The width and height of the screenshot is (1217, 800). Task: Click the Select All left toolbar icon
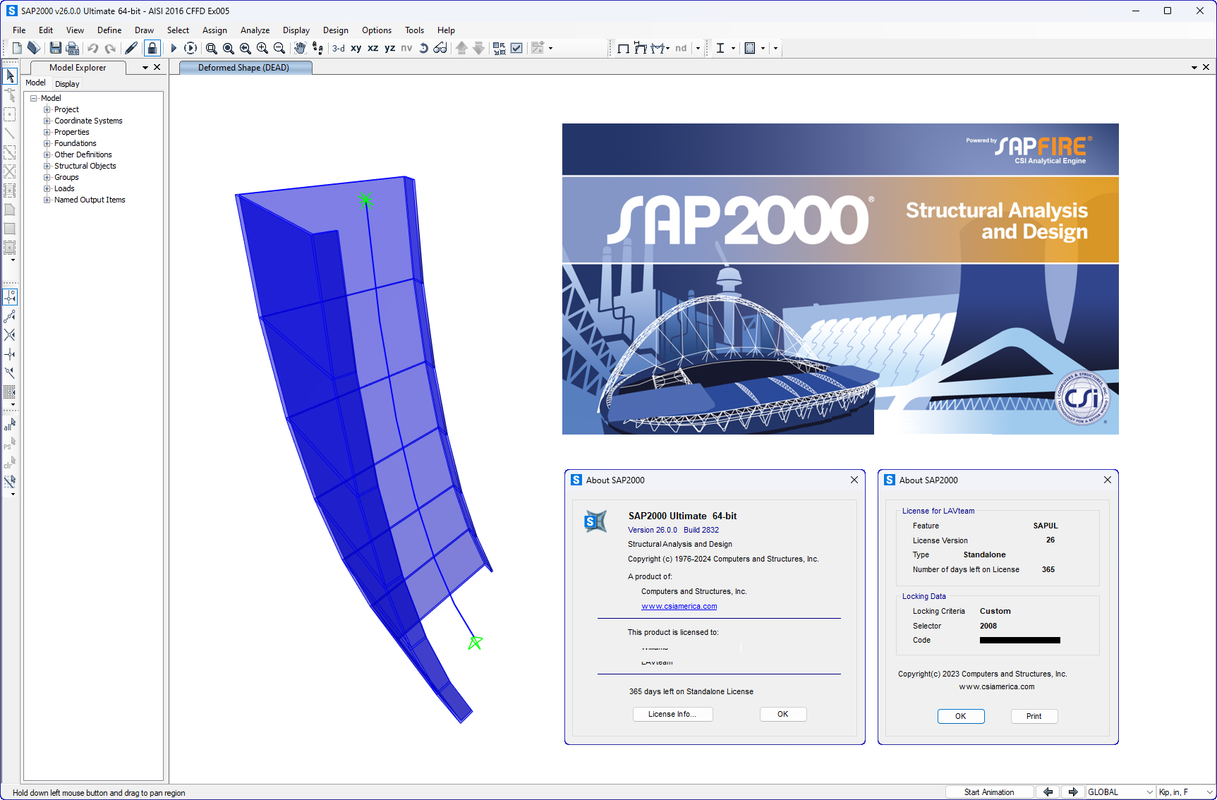(x=10, y=425)
